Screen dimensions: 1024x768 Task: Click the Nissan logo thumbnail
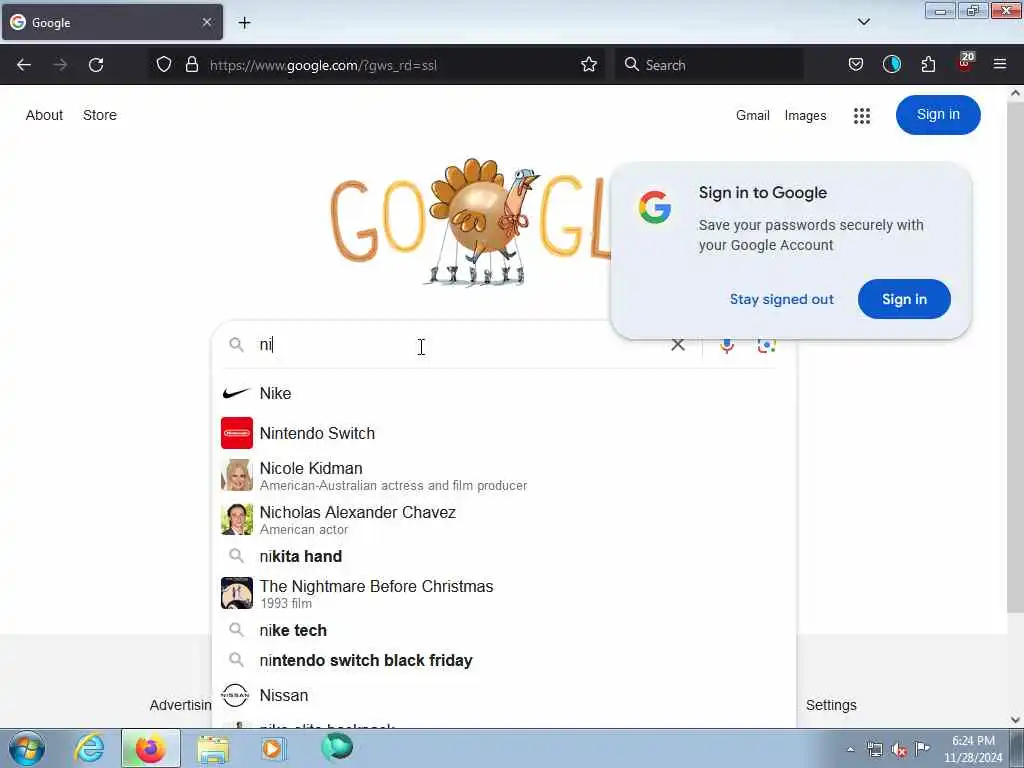point(235,696)
